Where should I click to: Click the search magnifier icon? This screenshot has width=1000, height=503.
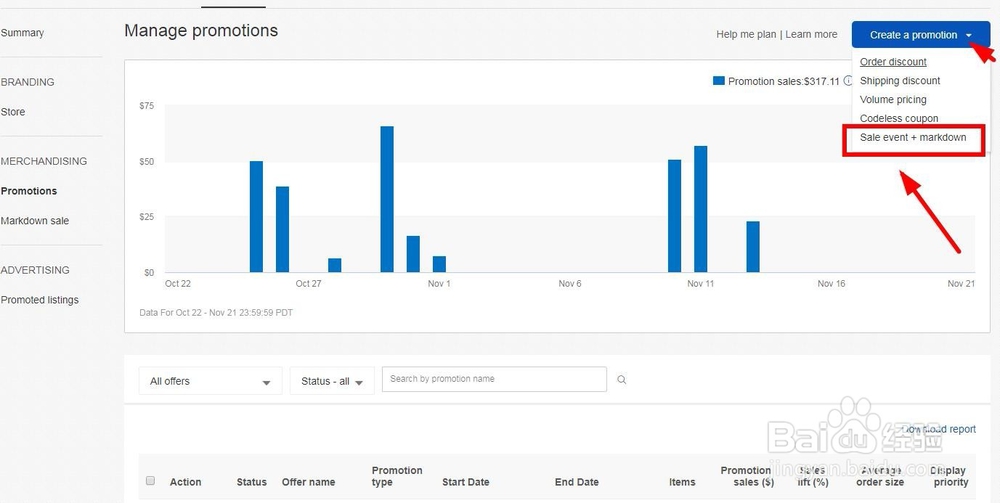621,380
